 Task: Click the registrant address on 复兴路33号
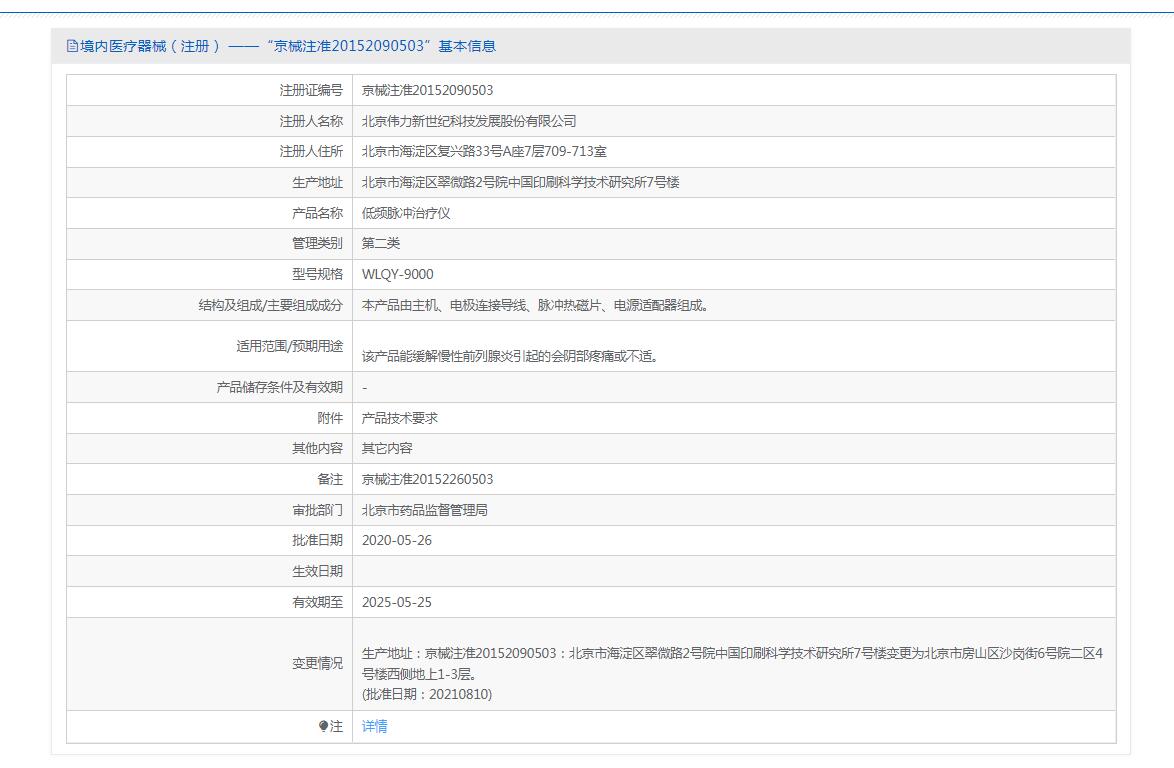click(x=484, y=152)
